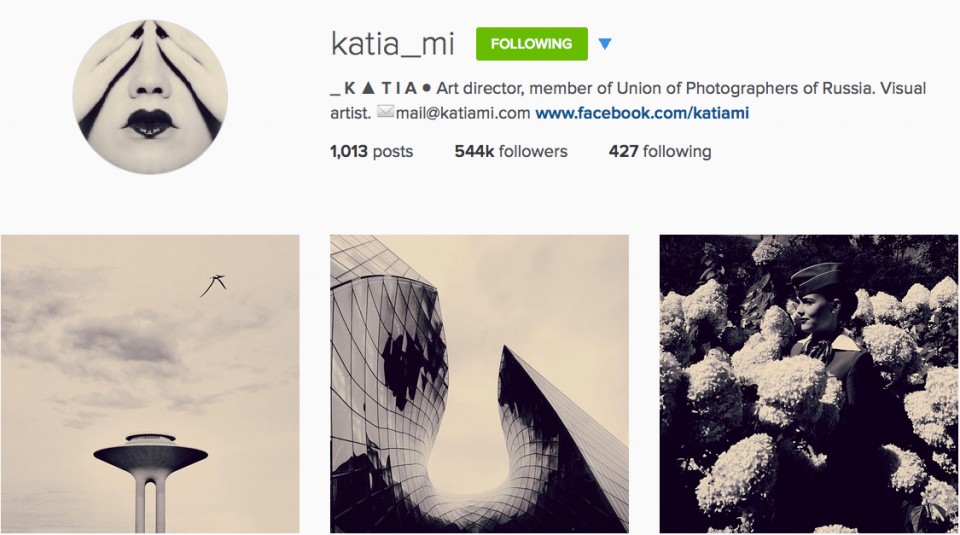Open the curved glass building photo thumbnail

coord(479,384)
